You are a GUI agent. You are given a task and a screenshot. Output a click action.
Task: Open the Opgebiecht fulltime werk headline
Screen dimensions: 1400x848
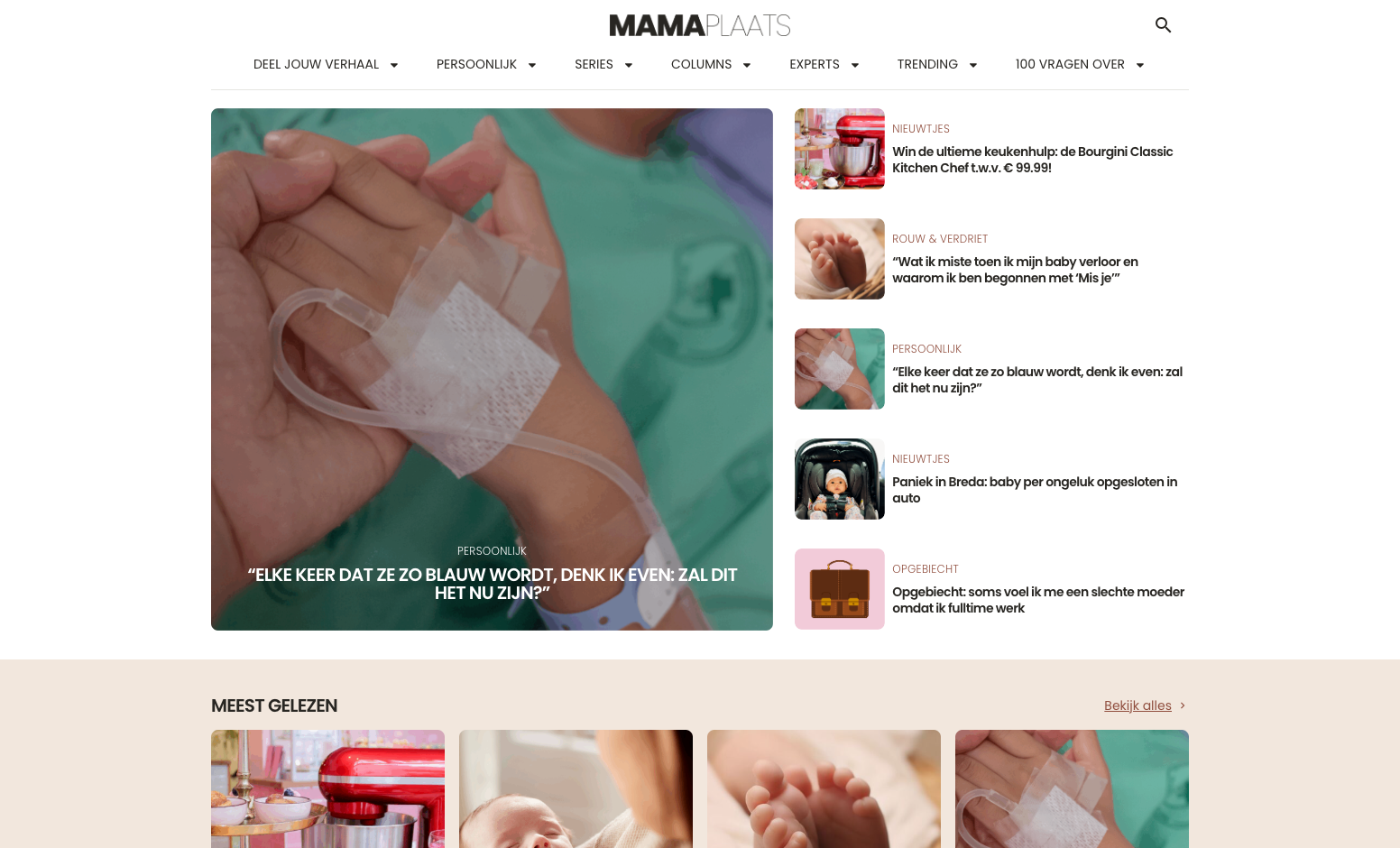pyautogui.click(x=1038, y=600)
